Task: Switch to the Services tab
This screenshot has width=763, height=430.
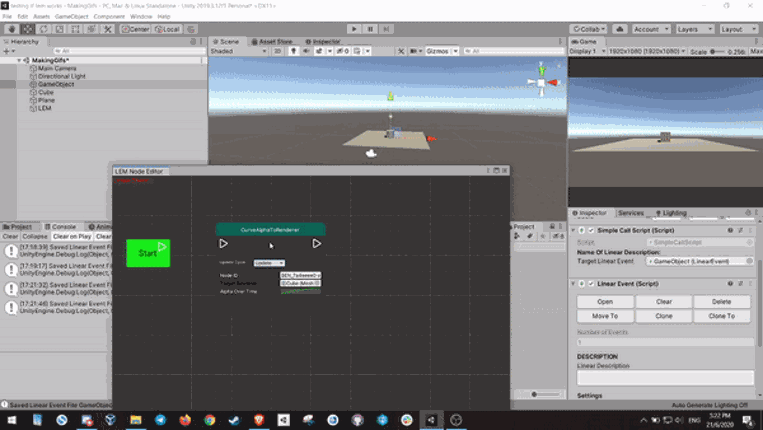Action: pos(631,213)
